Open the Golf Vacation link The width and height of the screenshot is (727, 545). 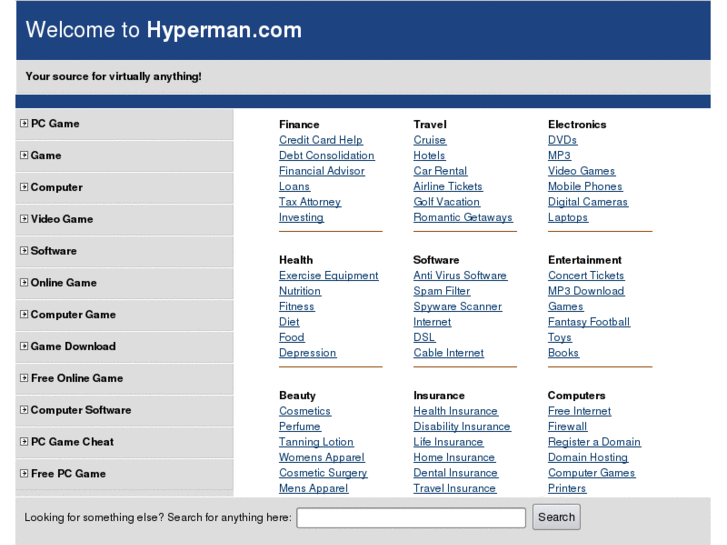tap(446, 202)
